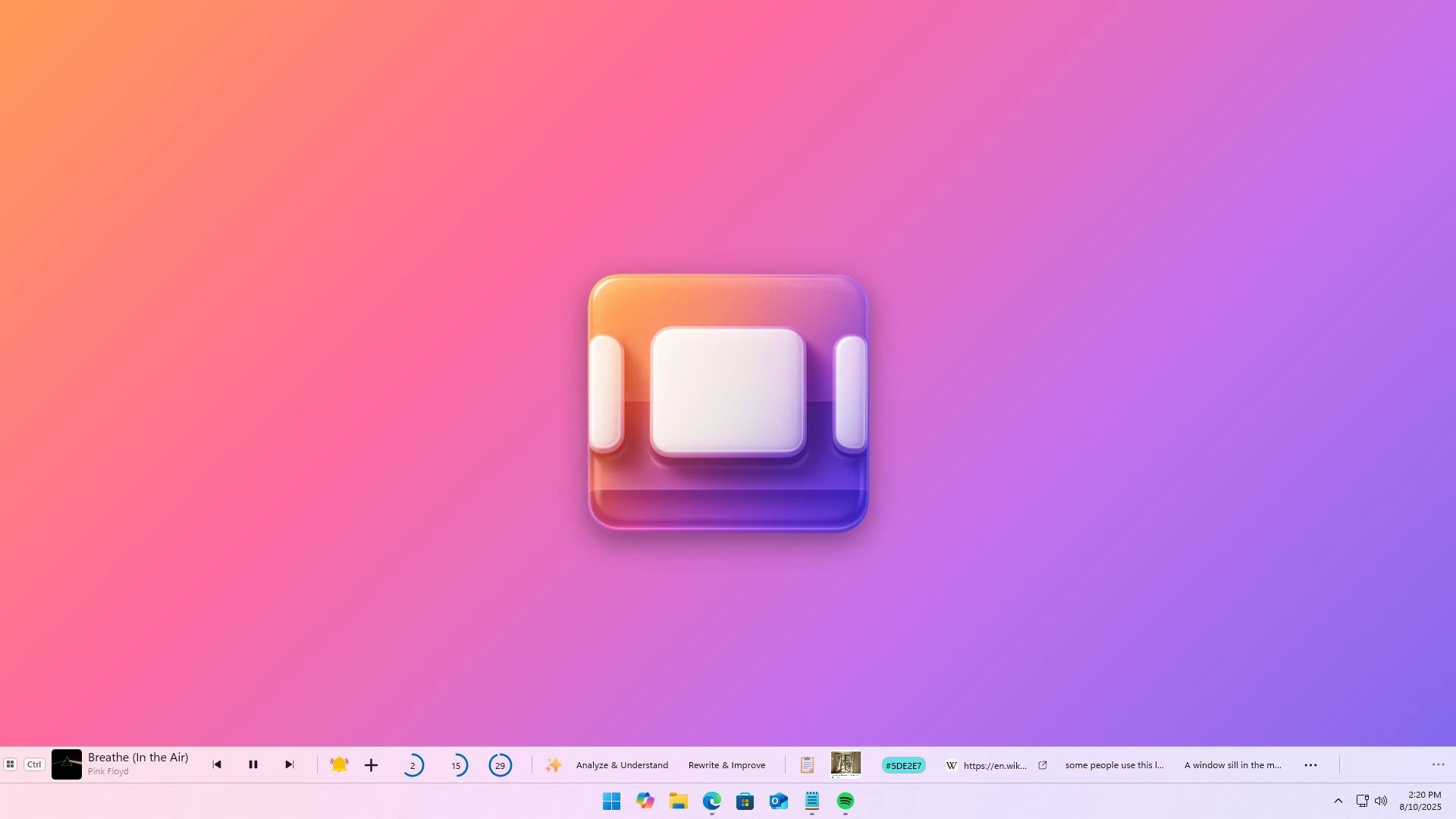Image resolution: width=1456 pixels, height=819 pixels.
Task: Select the 15 minute timer ring
Action: (x=457, y=765)
